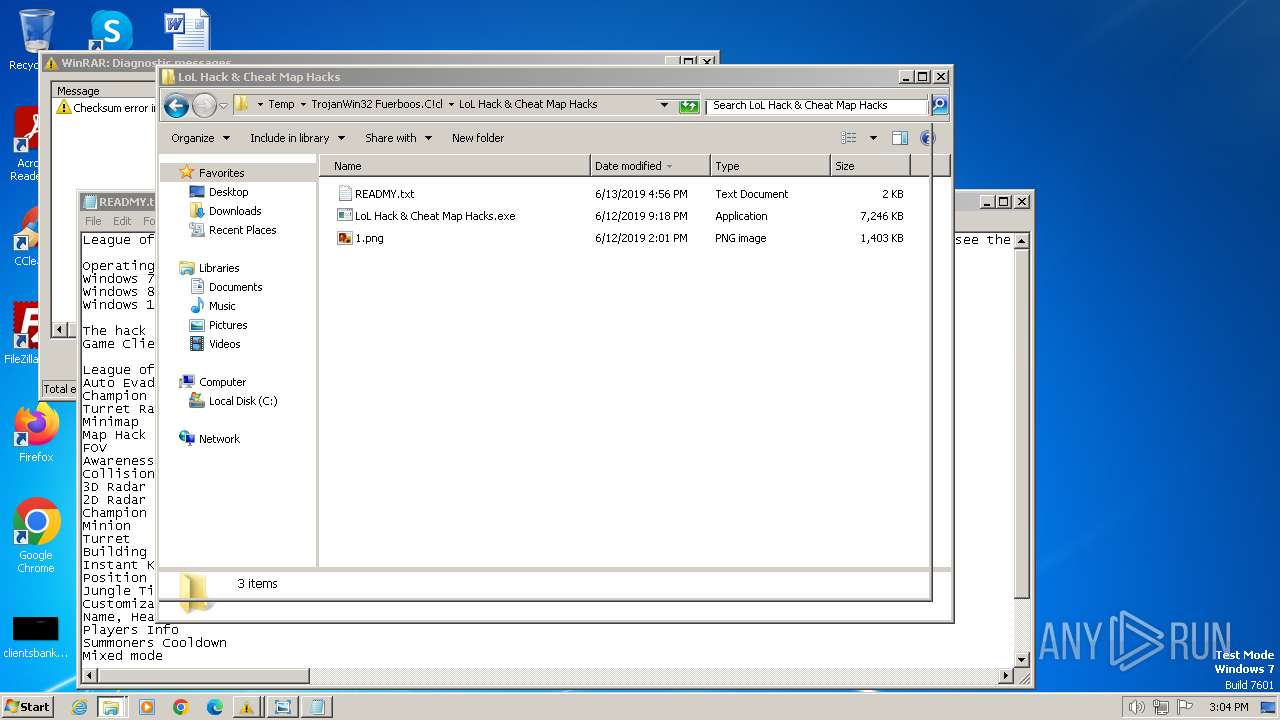Click Temp in the address breadcrumb
This screenshot has width=1280, height=720.
(281, 104)
